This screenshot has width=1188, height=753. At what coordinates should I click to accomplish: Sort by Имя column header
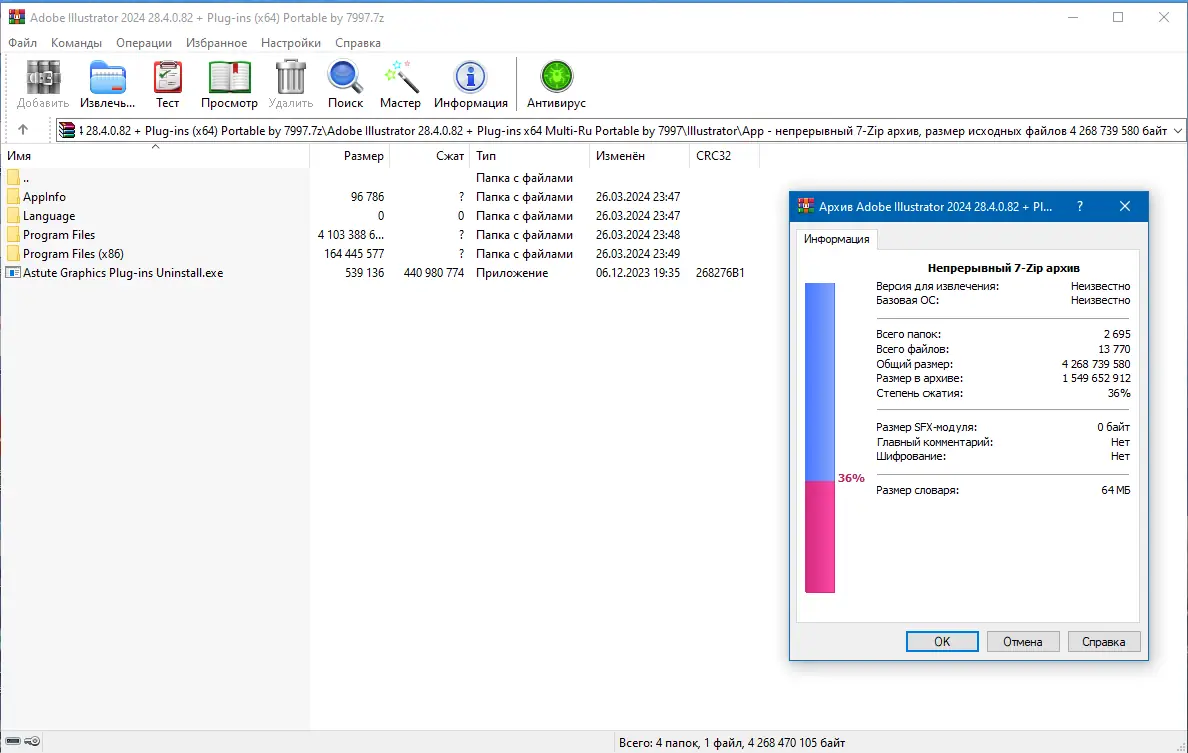point(155,155)
